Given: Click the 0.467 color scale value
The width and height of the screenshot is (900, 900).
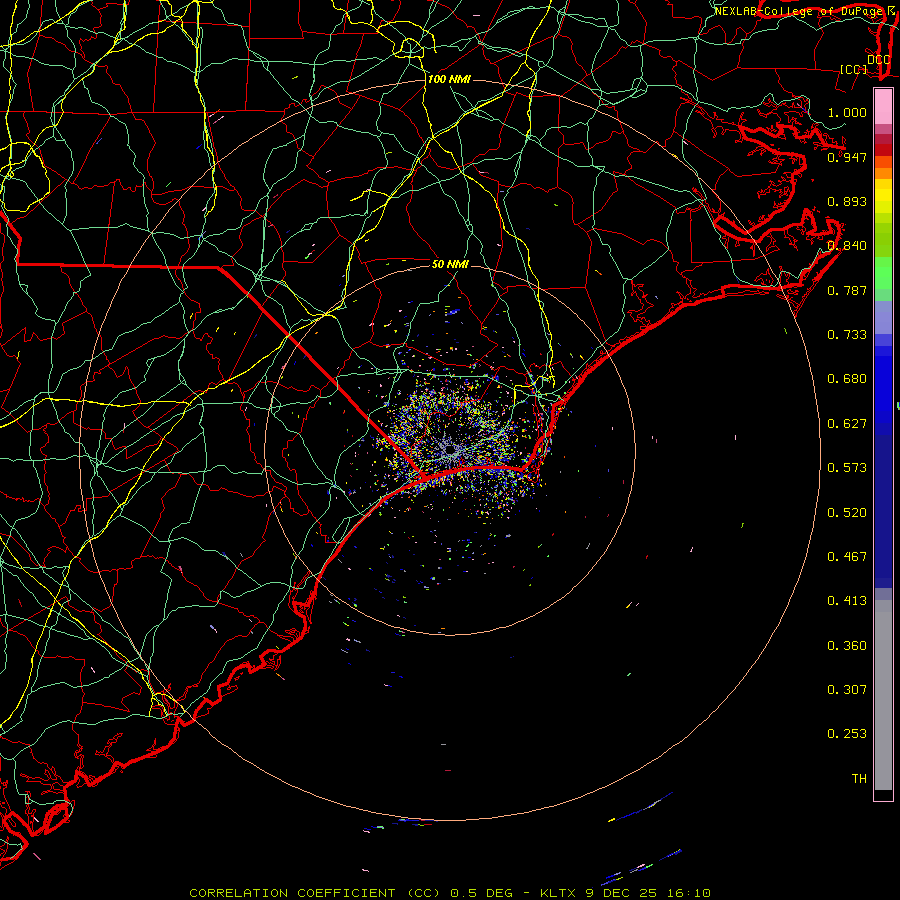Looking at the screenshot, I should pos(847,557).
